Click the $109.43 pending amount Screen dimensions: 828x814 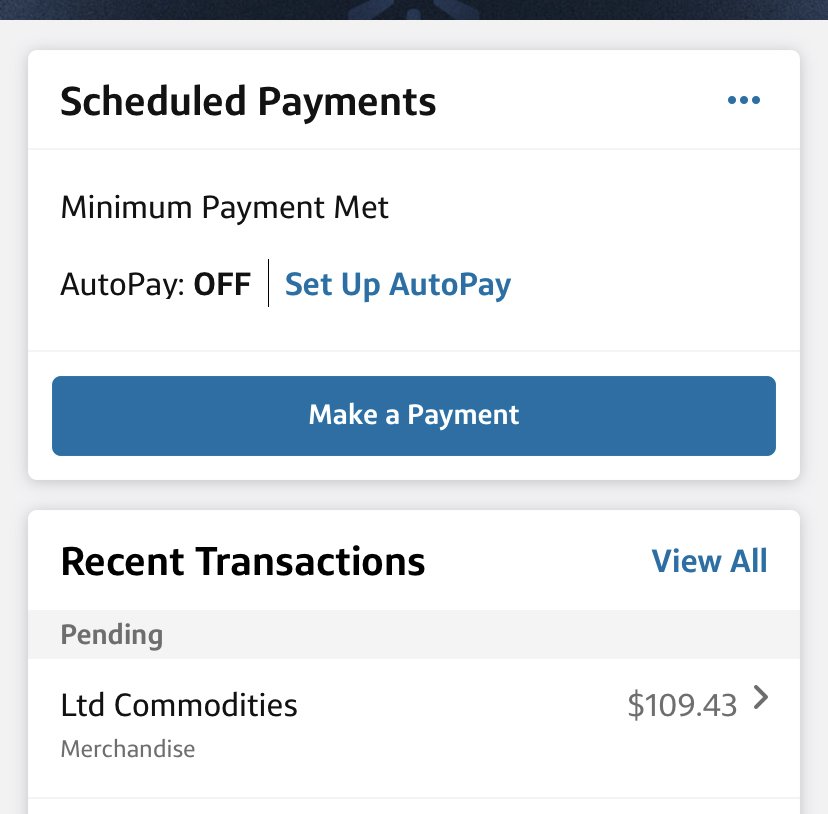682,705
